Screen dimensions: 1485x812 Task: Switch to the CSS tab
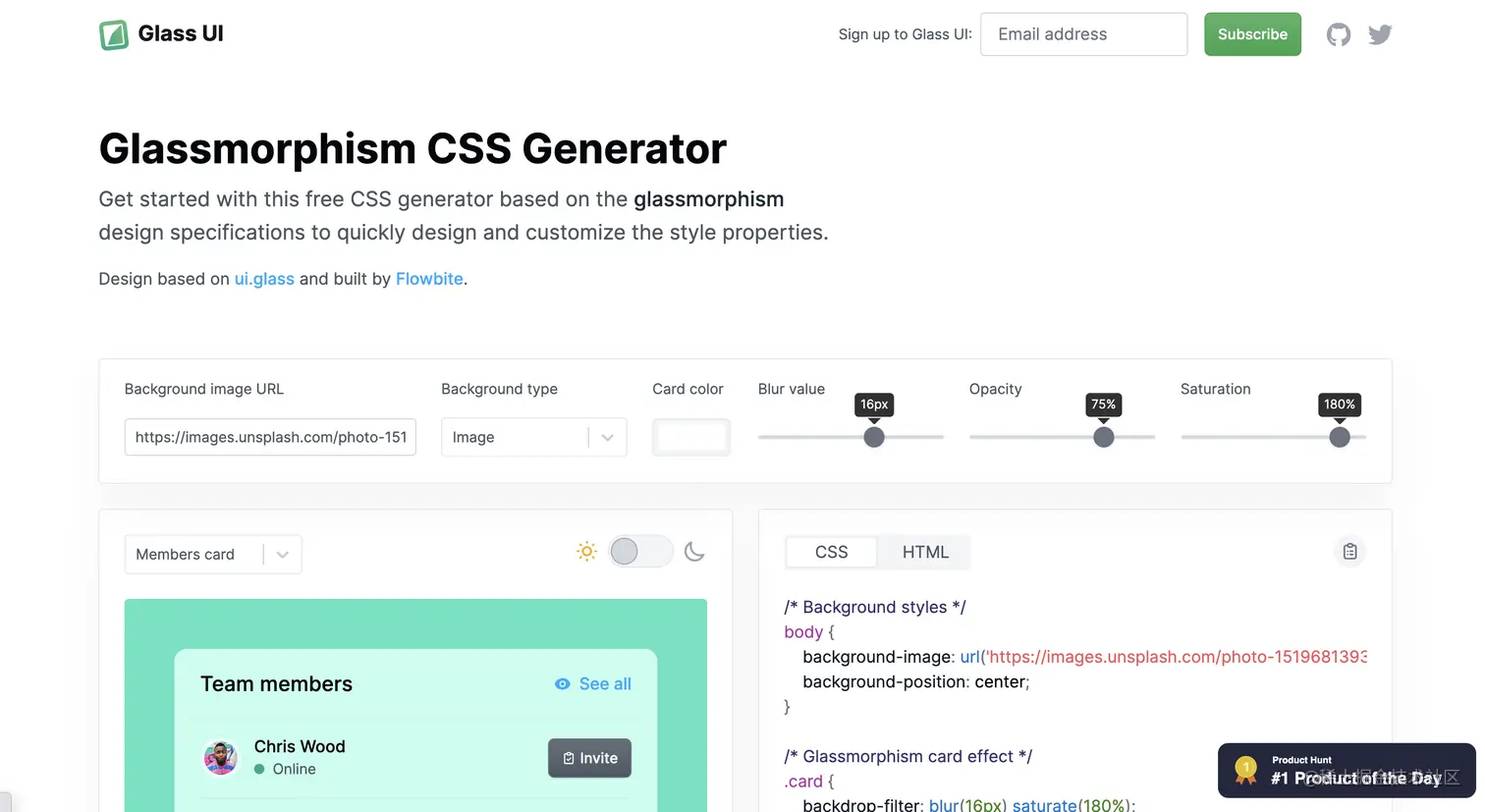tap(831, 552)
